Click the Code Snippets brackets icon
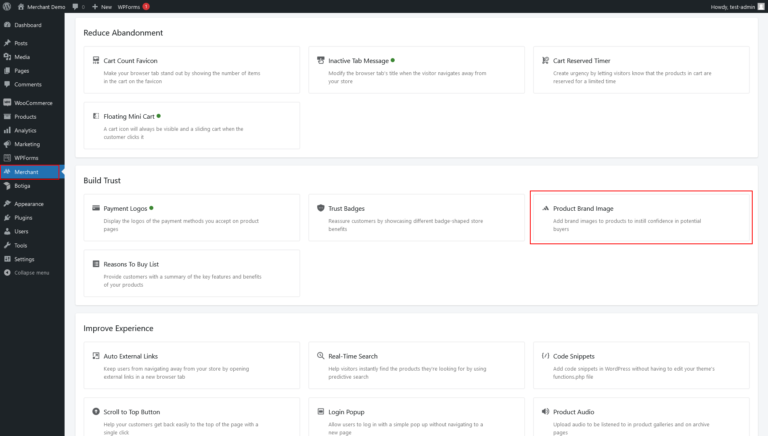 [x=546, y=356]
